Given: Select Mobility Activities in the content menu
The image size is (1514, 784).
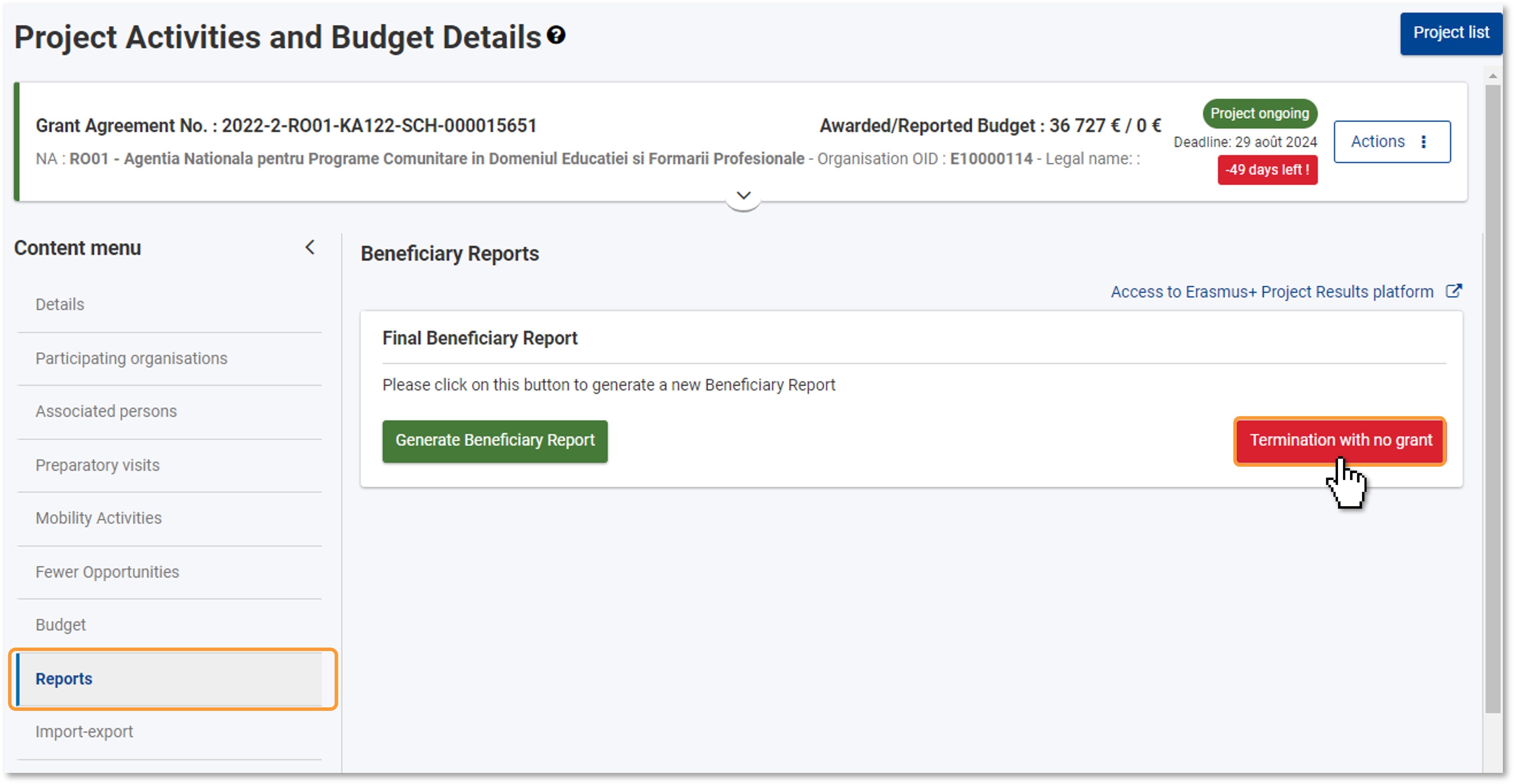Looking at the screenshot, I should [x=98, y=518].
